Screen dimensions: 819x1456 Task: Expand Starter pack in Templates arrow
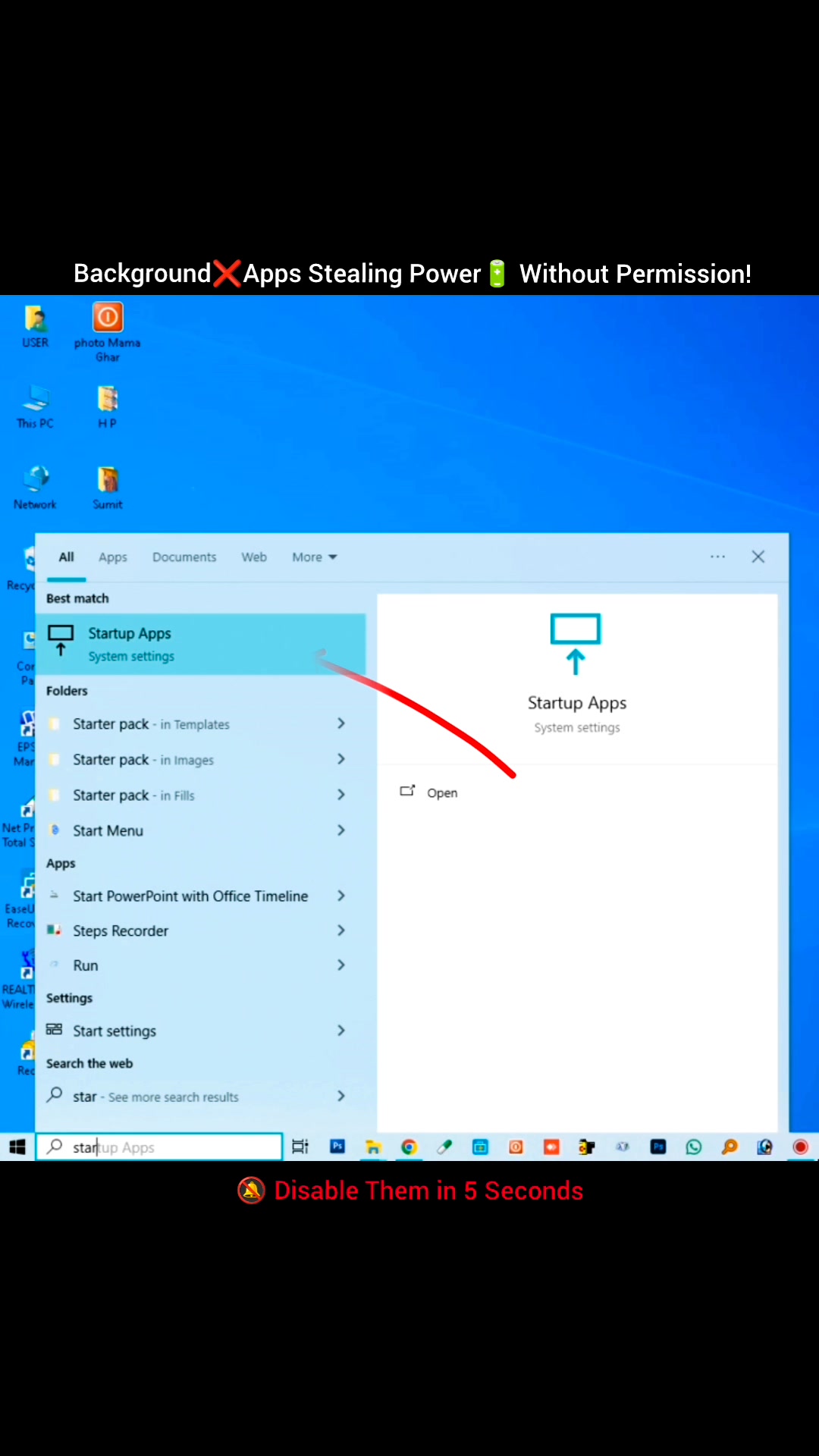[x=341, y=723]
